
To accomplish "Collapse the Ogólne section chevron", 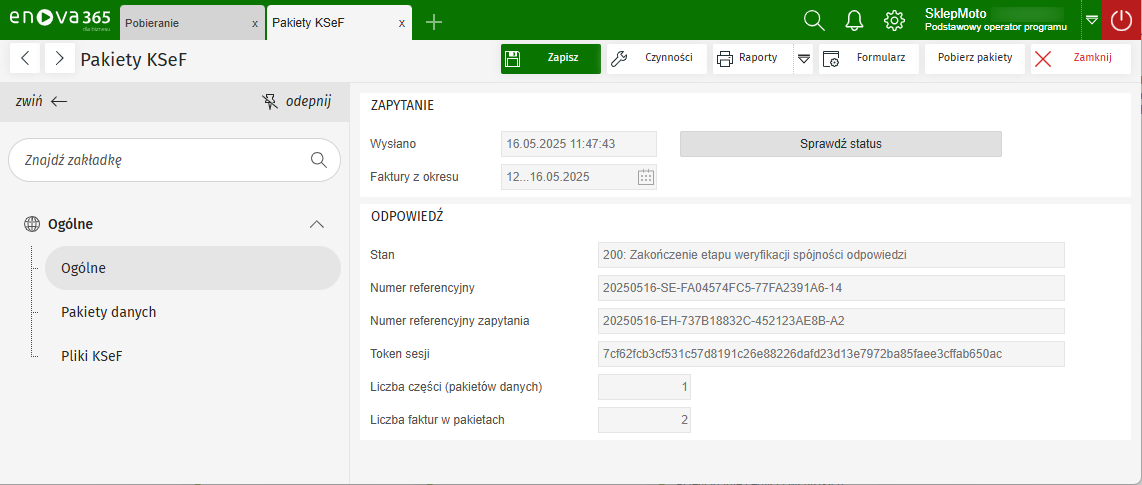I will 317,224.
